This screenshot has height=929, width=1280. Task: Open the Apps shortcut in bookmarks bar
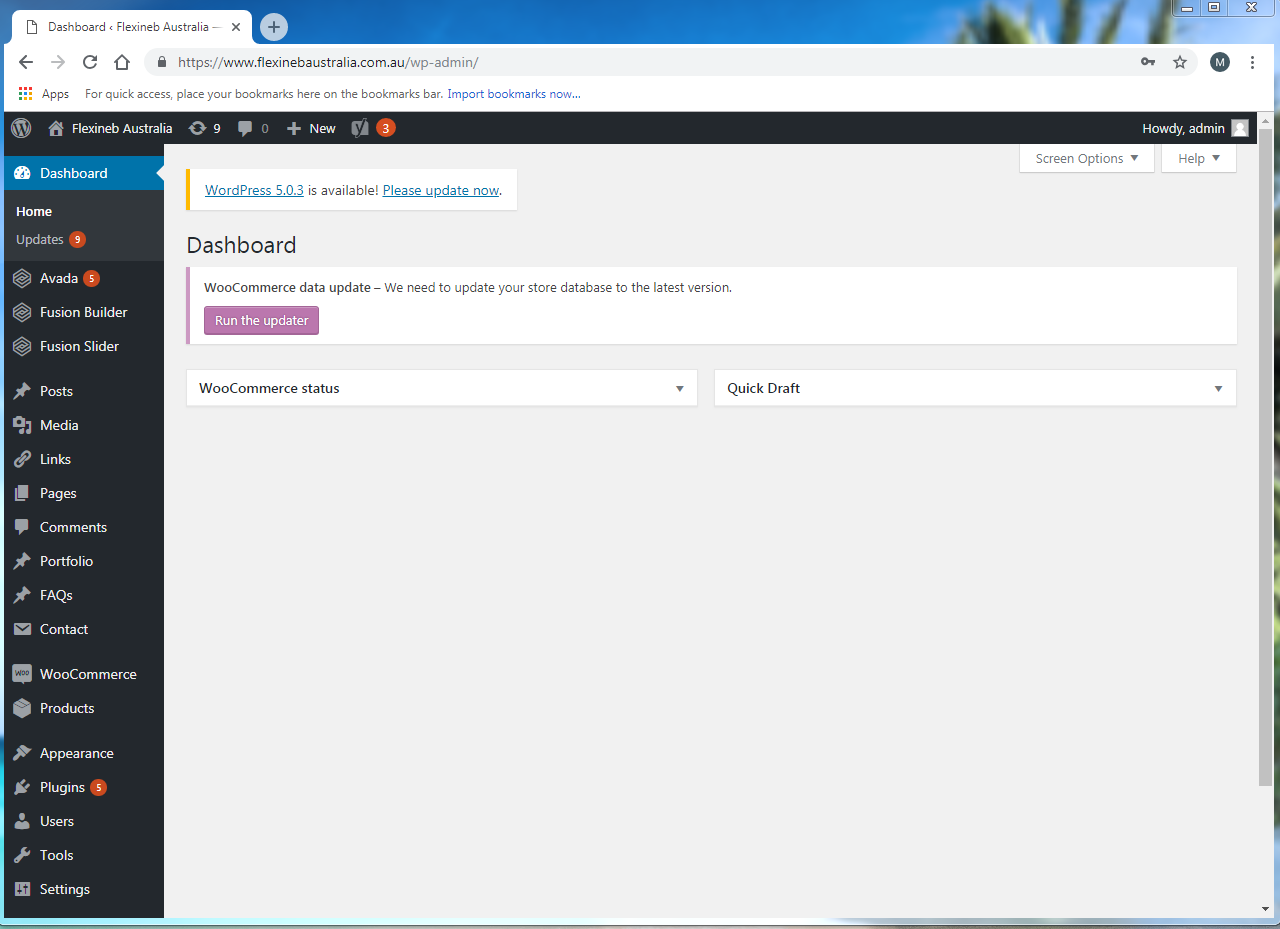tap(44, 94)
